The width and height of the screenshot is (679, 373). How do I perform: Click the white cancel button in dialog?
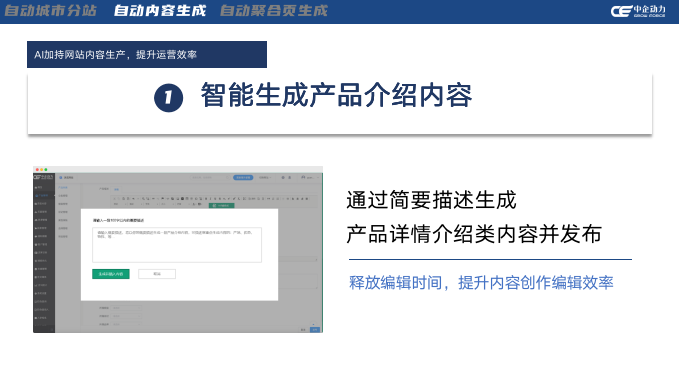point(157,274)
